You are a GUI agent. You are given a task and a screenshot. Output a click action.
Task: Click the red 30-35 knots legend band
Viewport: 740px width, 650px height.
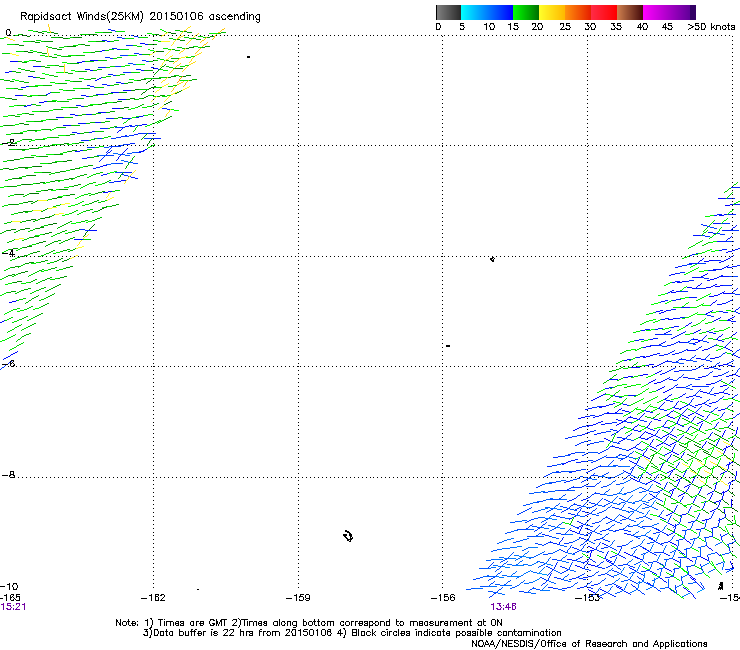pyautogui.click(x=604, y=12)
